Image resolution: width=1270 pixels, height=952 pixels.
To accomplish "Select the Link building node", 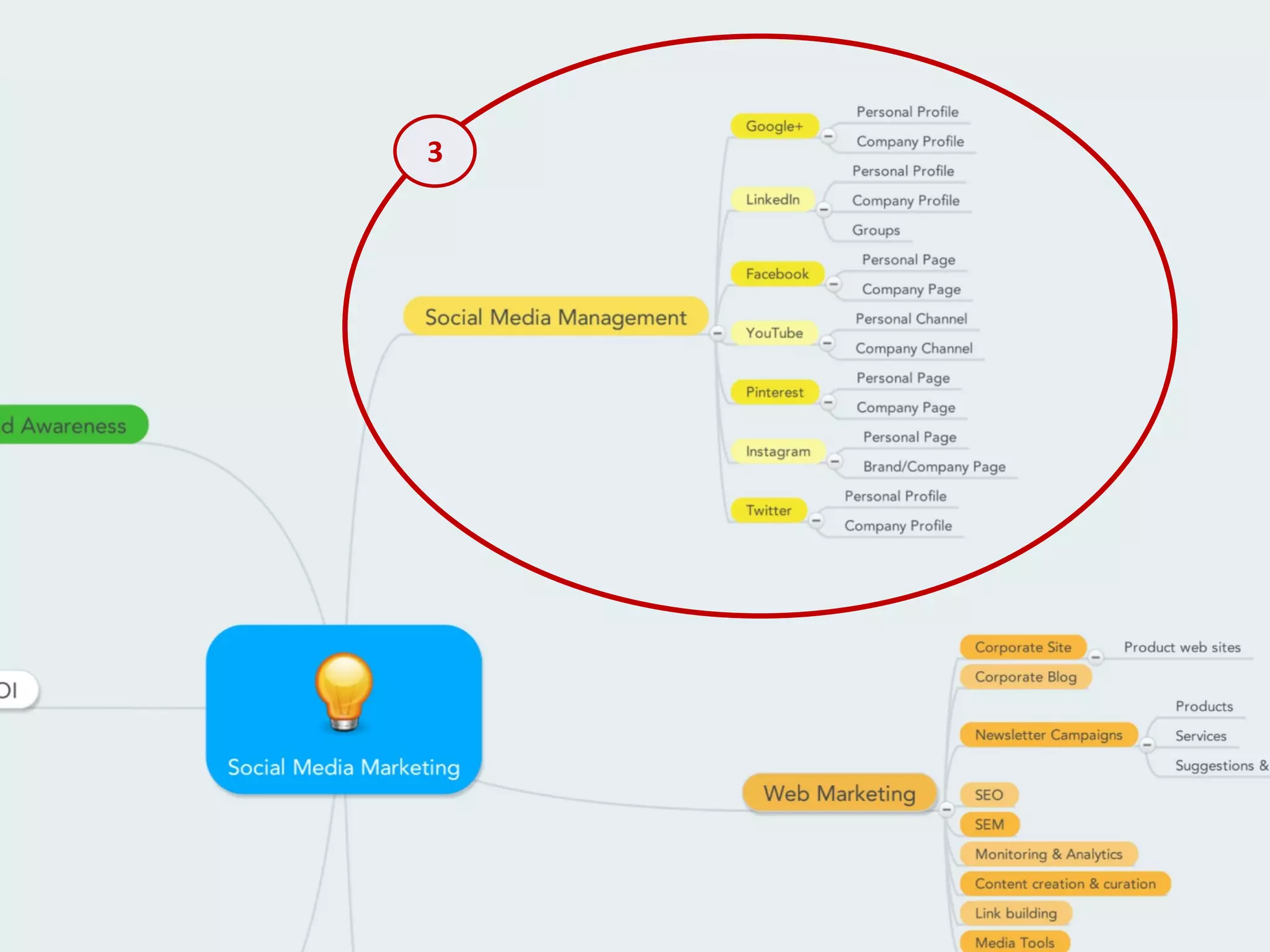I will click(1016, 914).
